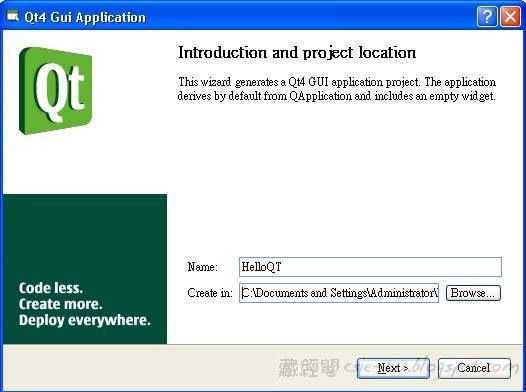This screenshot has width=526, height=392.
Task: Click the Next button
Action: 393,368
